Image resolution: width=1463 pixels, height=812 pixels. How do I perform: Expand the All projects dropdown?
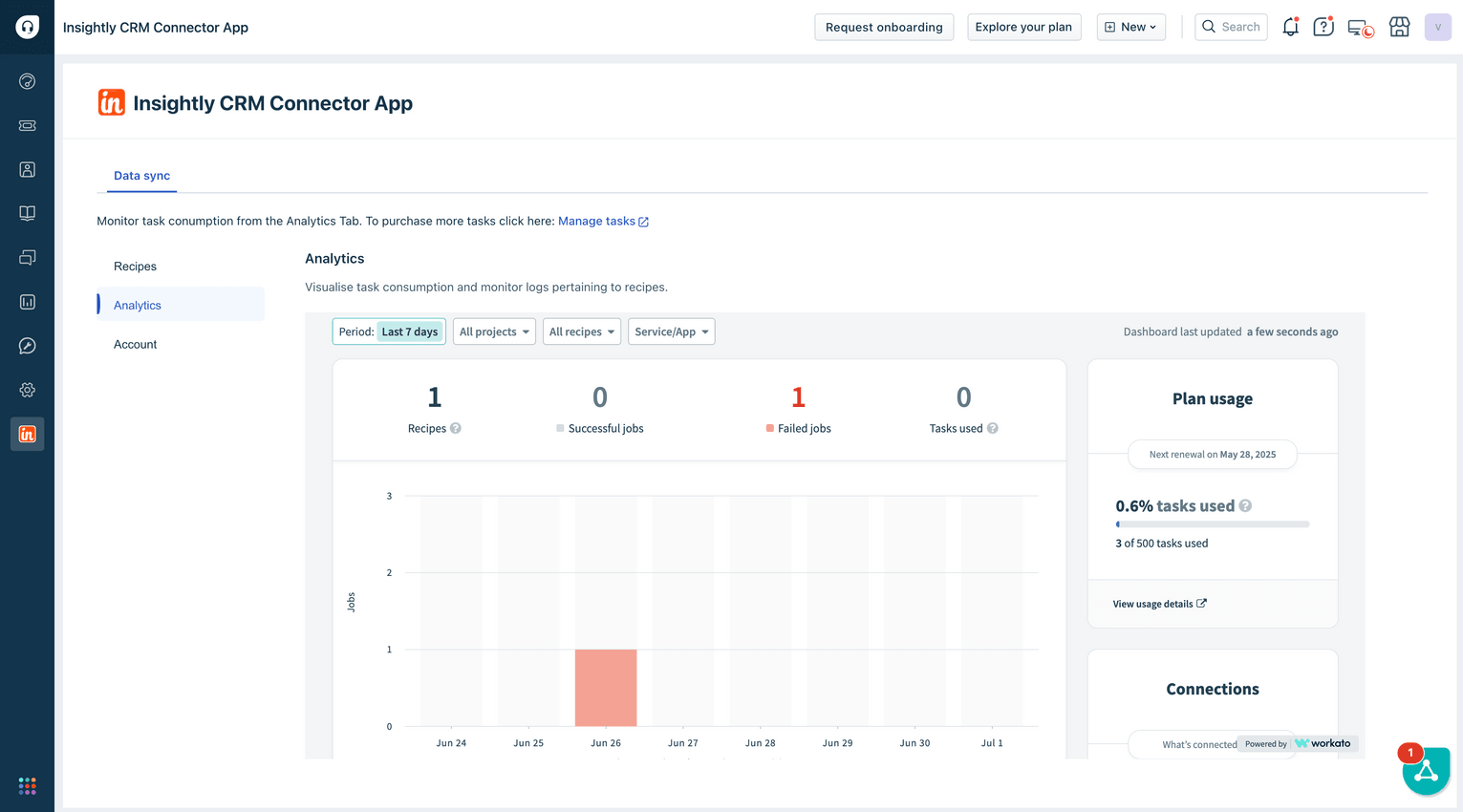(x=494, y=331)
